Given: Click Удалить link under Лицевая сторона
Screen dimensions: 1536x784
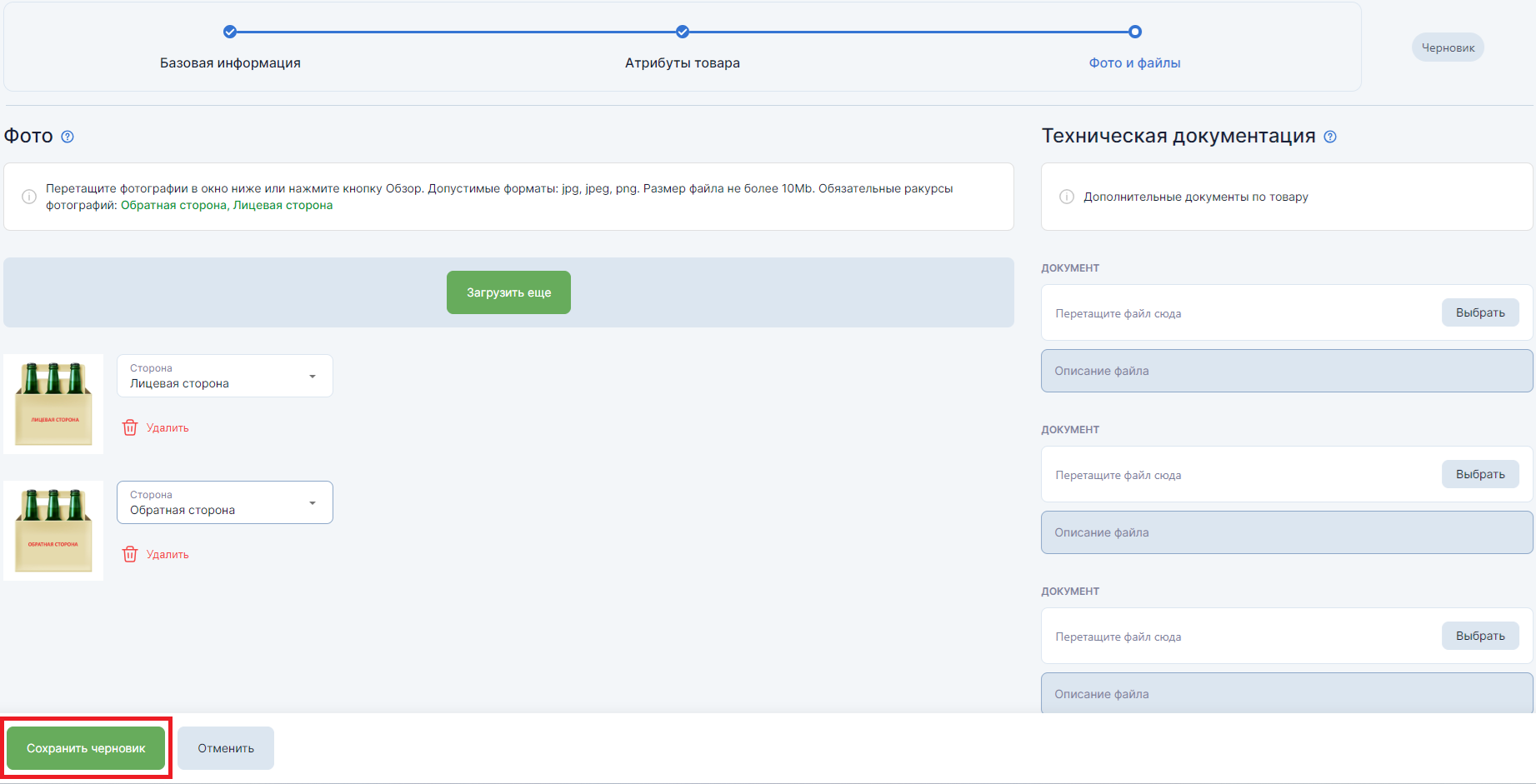Looking at the screenshot, I should pos(168,427).
